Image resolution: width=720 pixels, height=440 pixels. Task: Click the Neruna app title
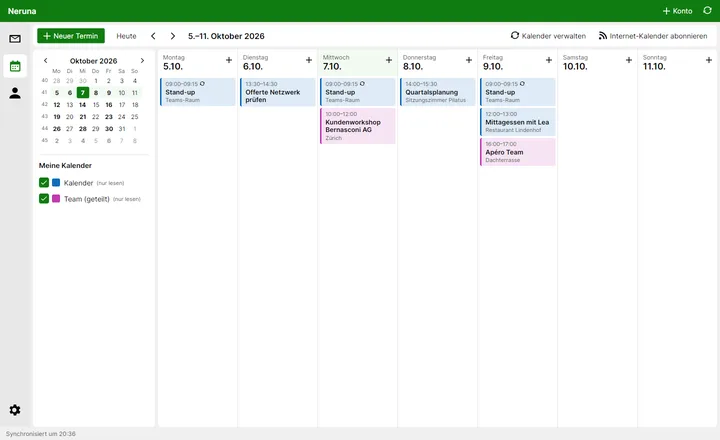22,11
